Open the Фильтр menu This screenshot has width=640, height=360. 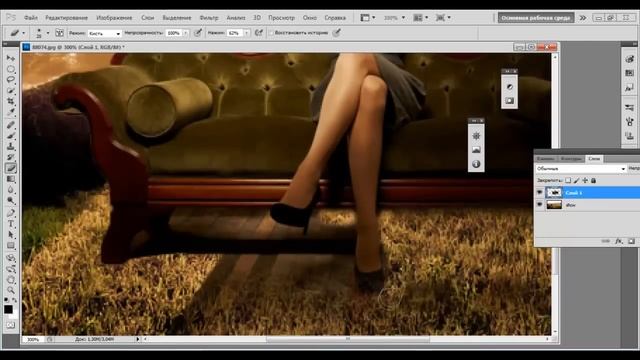click(x=209, y=18)
